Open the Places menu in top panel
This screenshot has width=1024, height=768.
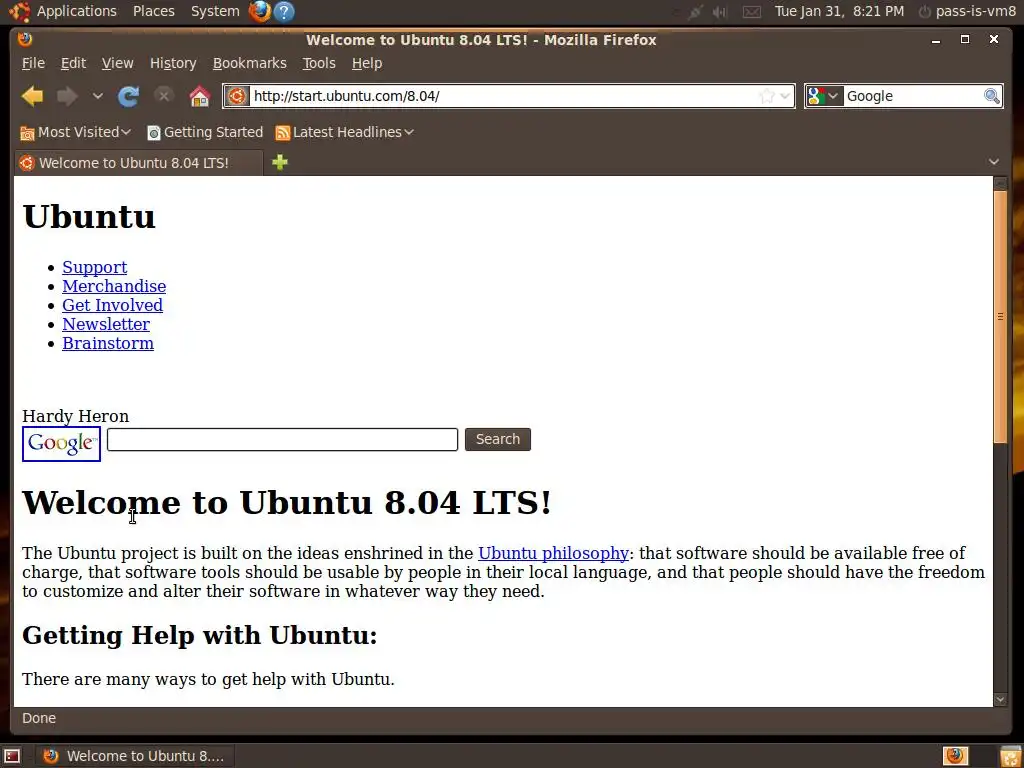(153, 11)
